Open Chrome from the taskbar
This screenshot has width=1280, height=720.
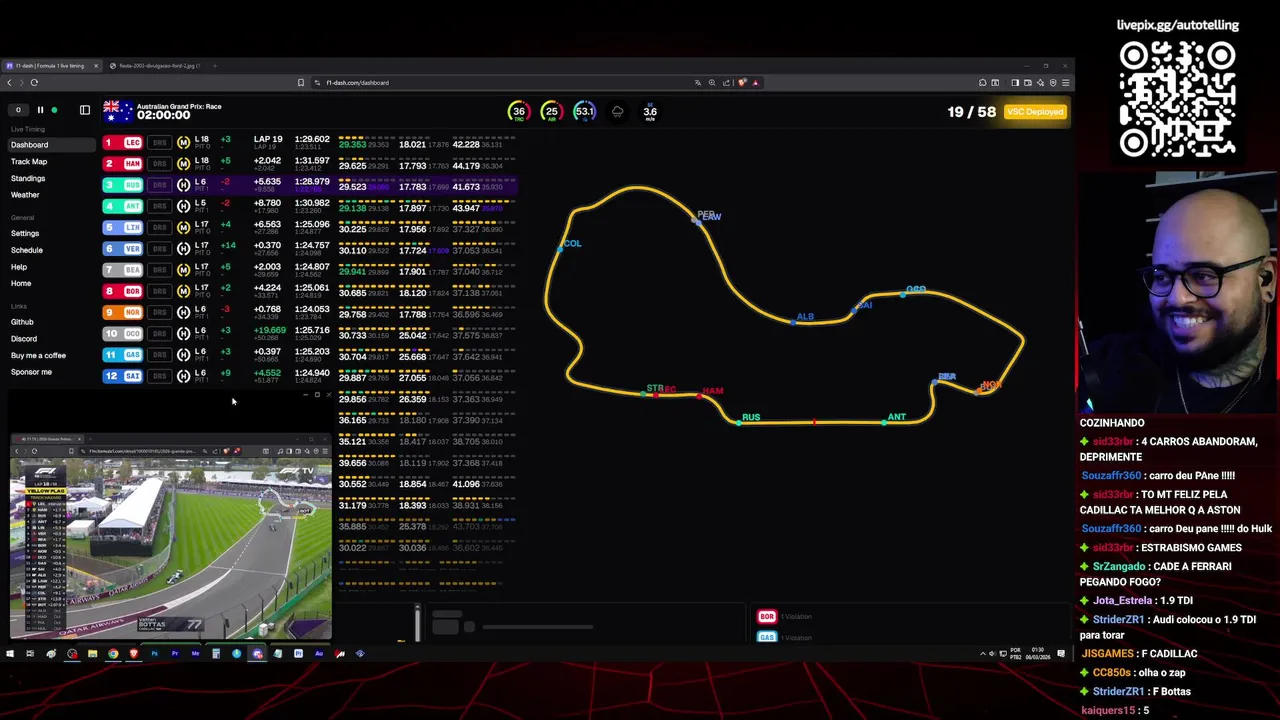pos(113,654)
